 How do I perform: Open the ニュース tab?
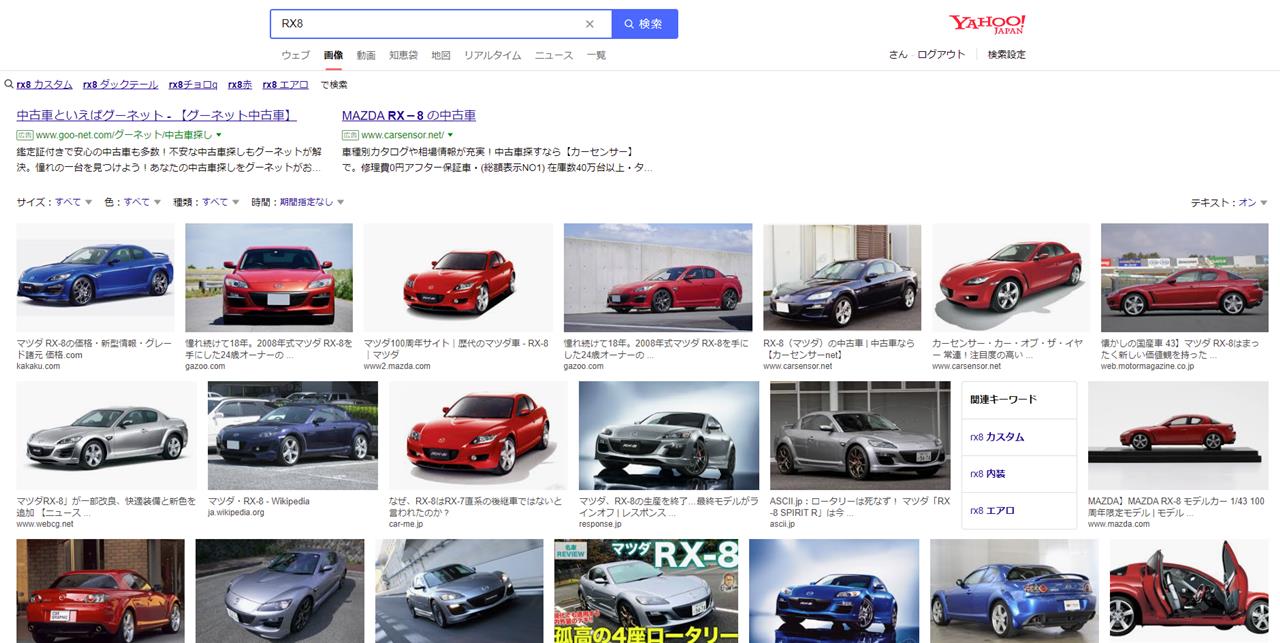(554, 55)
